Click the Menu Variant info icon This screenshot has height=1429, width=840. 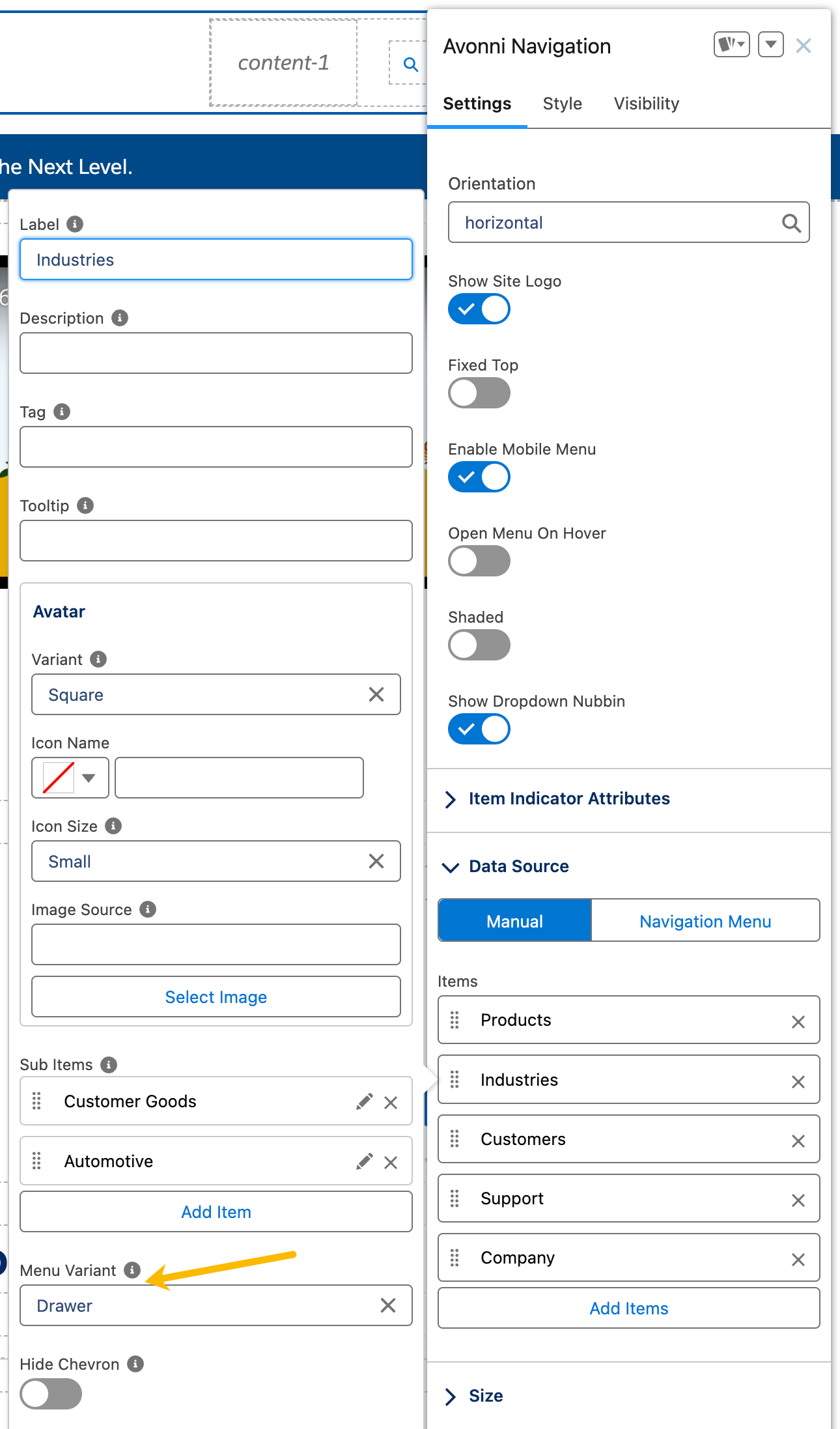(132, 1270)
